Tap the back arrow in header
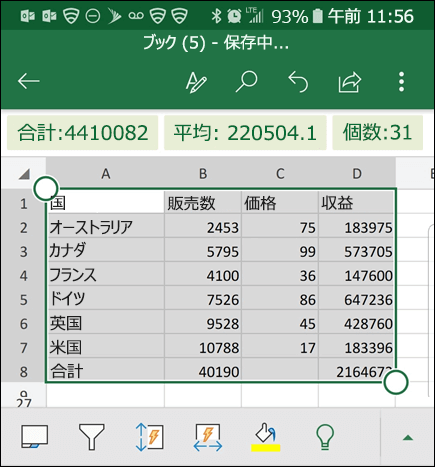Viewport: 435px width, 467px height. (x=29, y=81)
